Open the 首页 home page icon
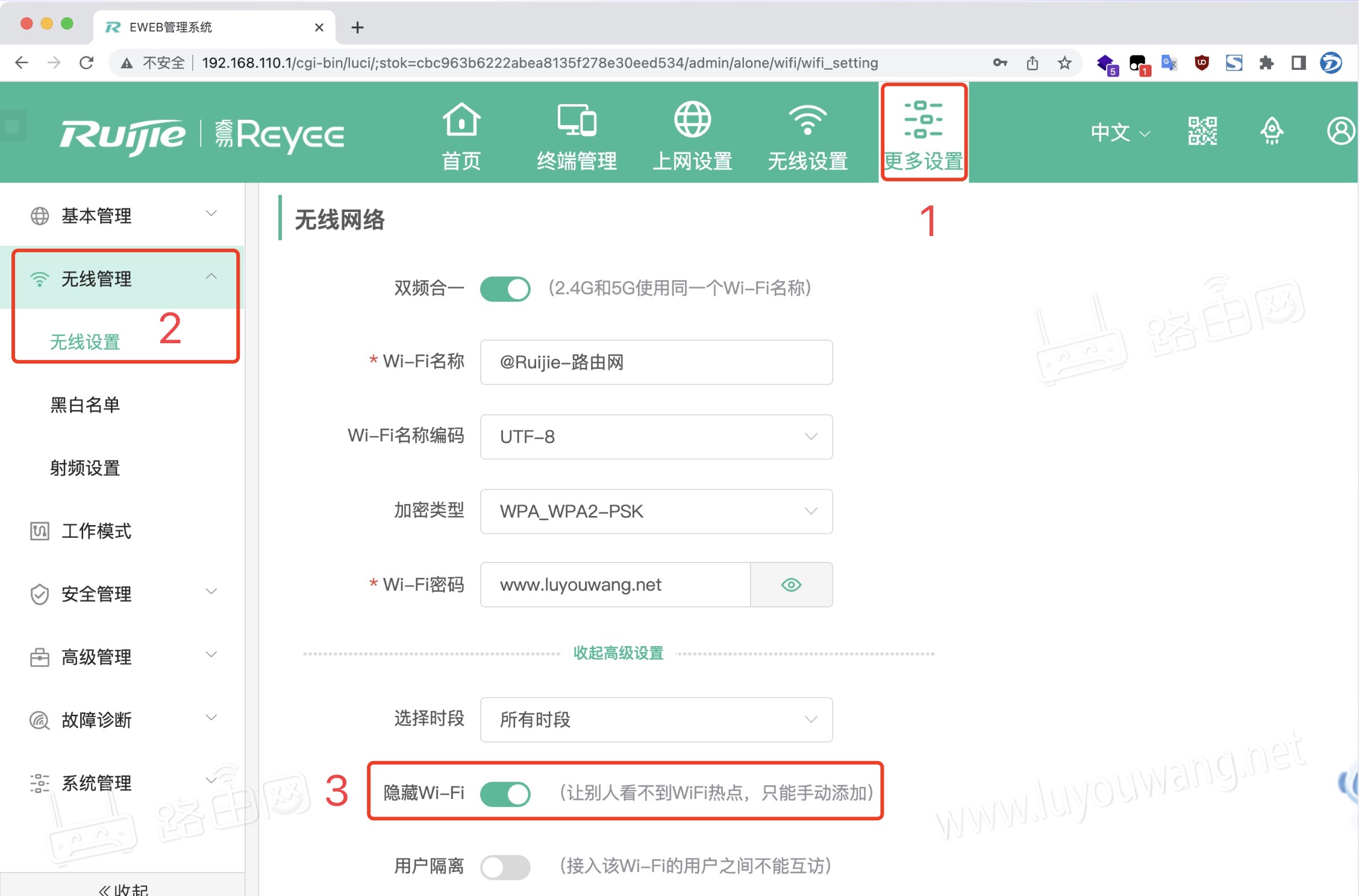This screenshot has height=896, width=1359. pyautogui.click(x=461, y=132)
